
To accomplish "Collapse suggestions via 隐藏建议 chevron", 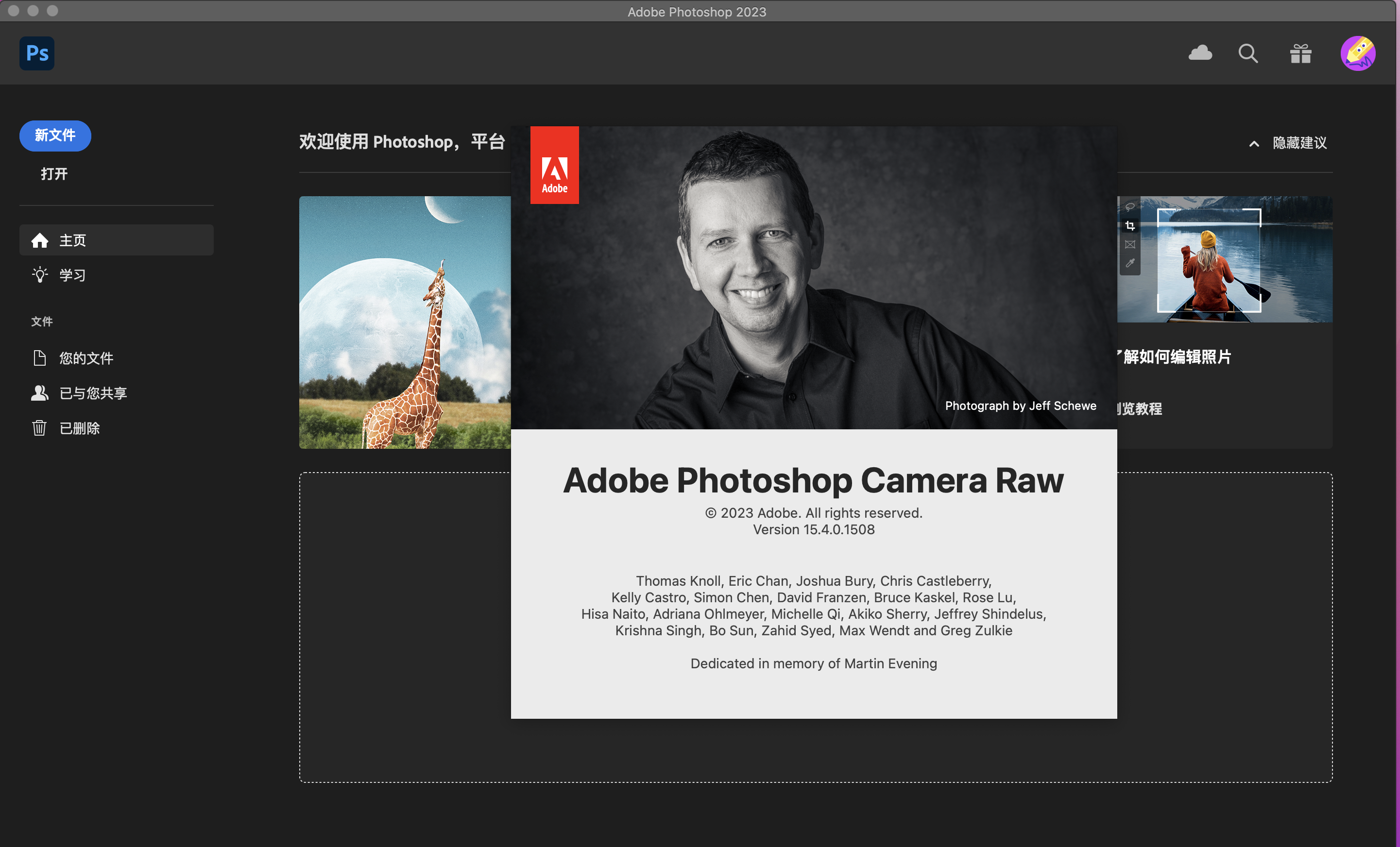I will [x=1254, y=144].
